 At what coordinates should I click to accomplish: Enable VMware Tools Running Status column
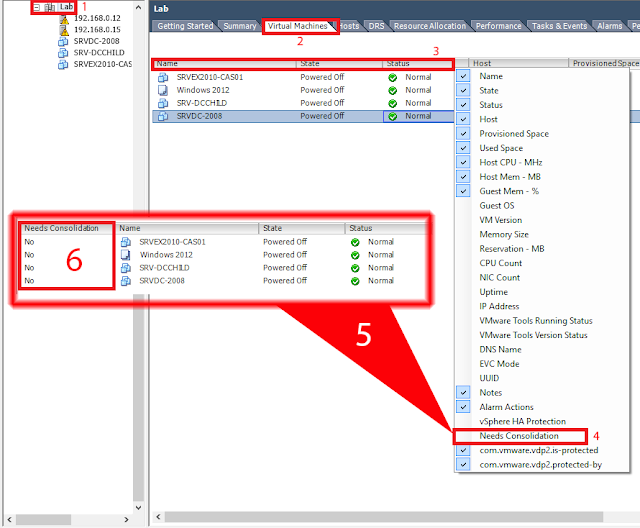tap(542, 321)
